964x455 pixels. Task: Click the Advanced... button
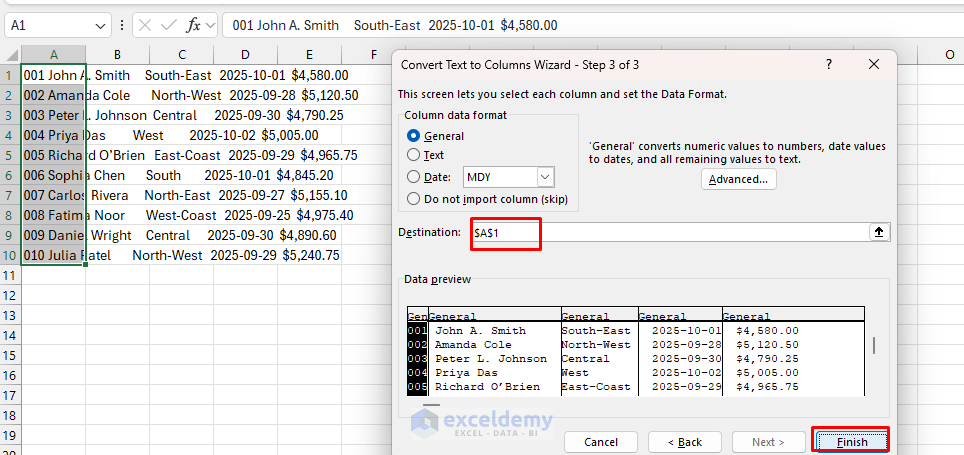pyautogui.click(x=738, y=180)
